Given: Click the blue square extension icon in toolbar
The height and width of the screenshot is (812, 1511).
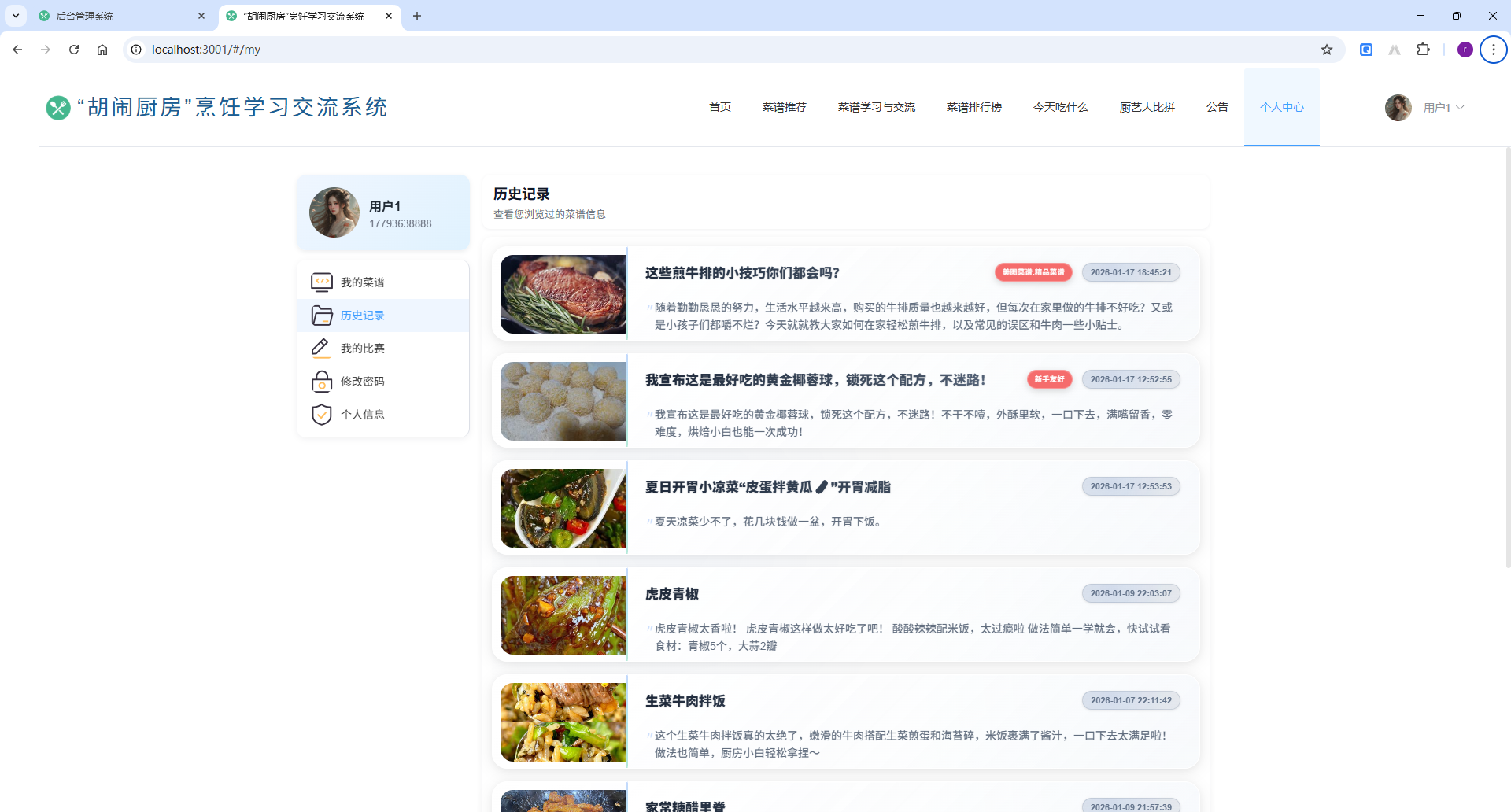Looking at the screenshot, I should (x=1366, y=50).
